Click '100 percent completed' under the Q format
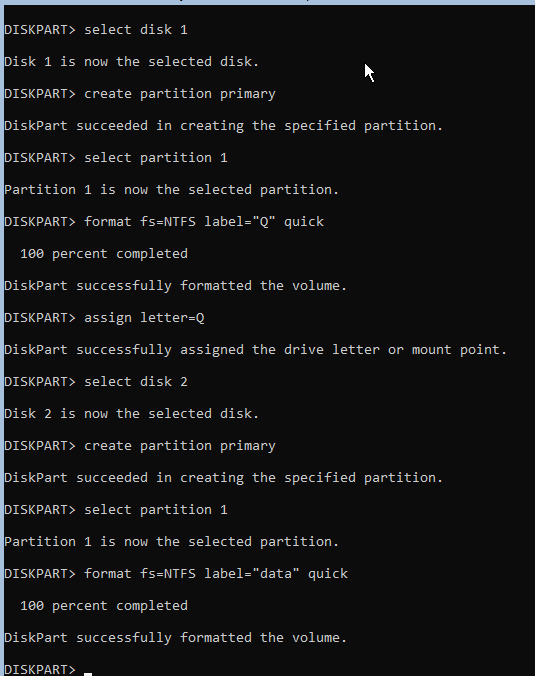The height and width of the screenshot is (676, 535). 104,254
